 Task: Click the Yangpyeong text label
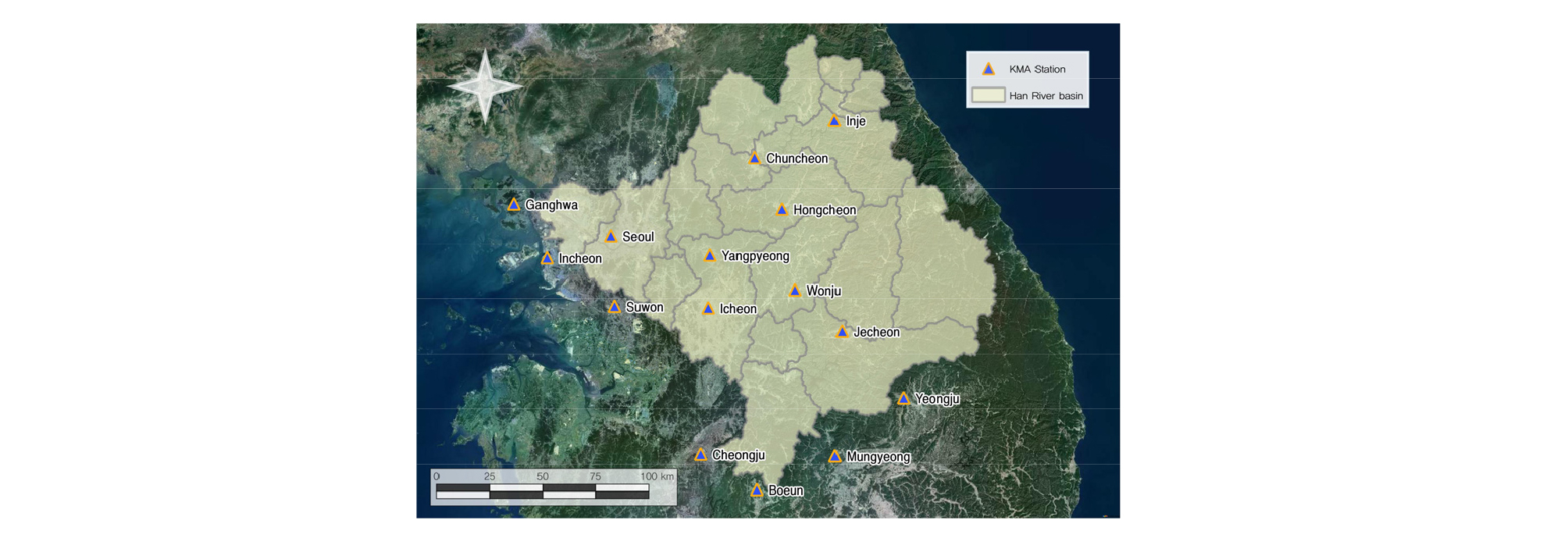click(755, 256)
